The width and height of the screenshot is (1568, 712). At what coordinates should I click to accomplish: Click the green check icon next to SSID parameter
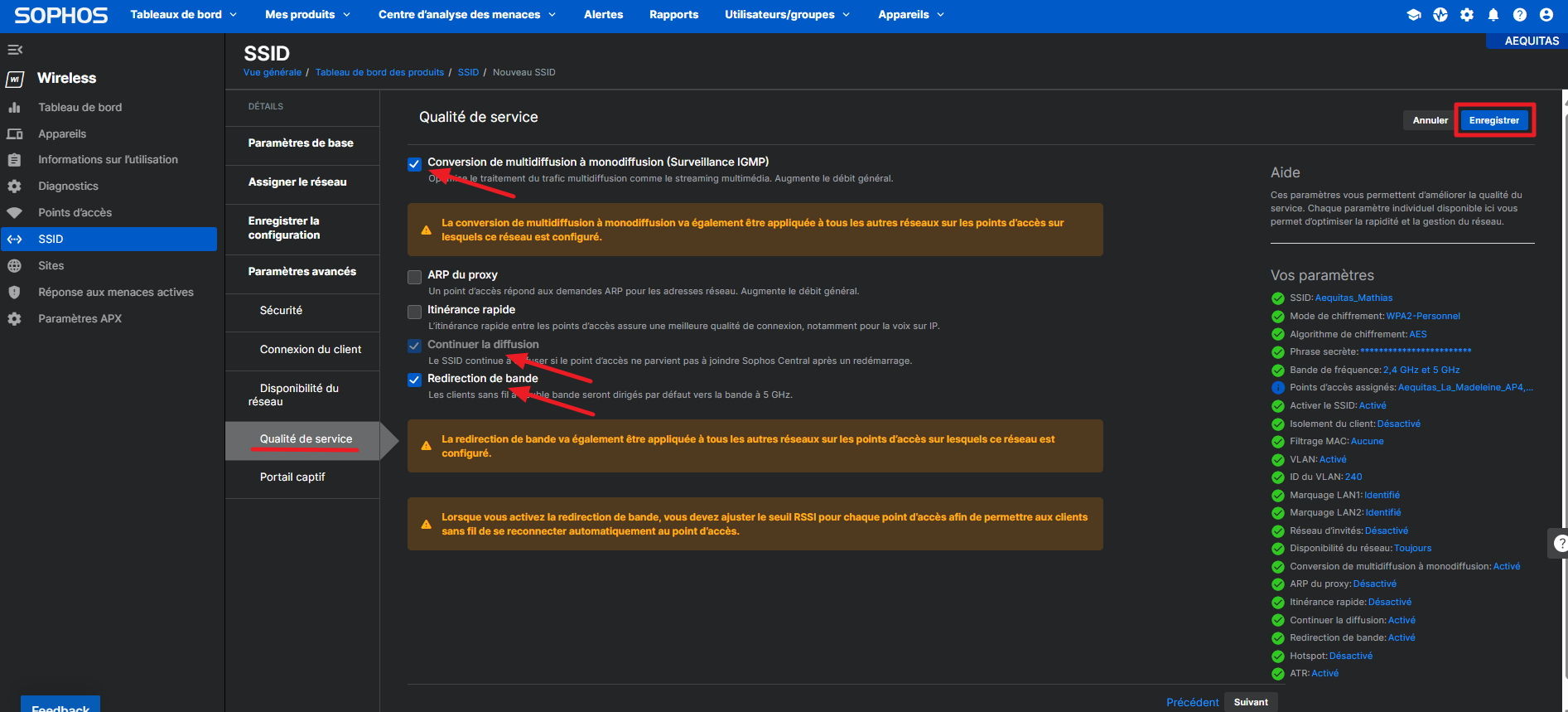point(1278,298)
